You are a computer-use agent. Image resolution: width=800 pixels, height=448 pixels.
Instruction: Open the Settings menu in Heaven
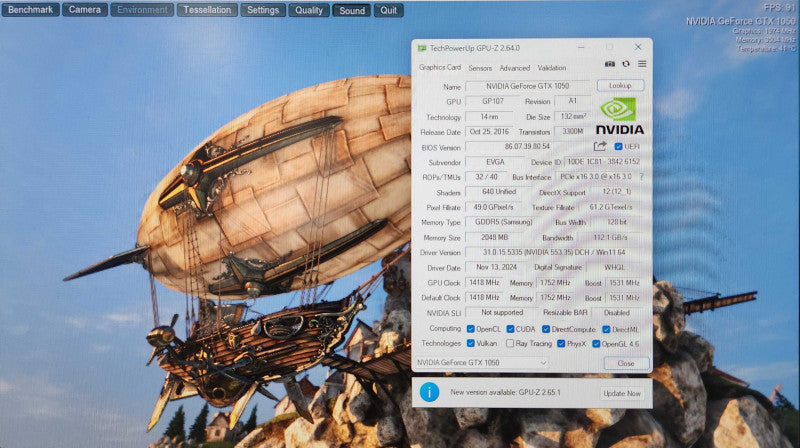point(263,10)
